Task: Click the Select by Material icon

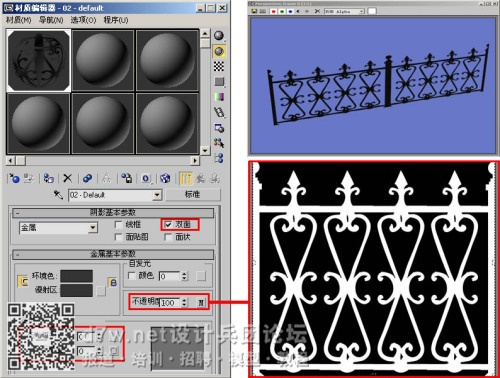Action: (219, 143)
